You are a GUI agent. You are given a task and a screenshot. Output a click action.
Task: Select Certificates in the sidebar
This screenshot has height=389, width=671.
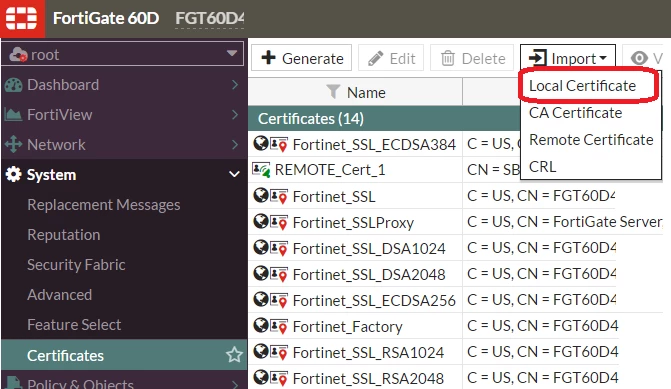[124, 355]
